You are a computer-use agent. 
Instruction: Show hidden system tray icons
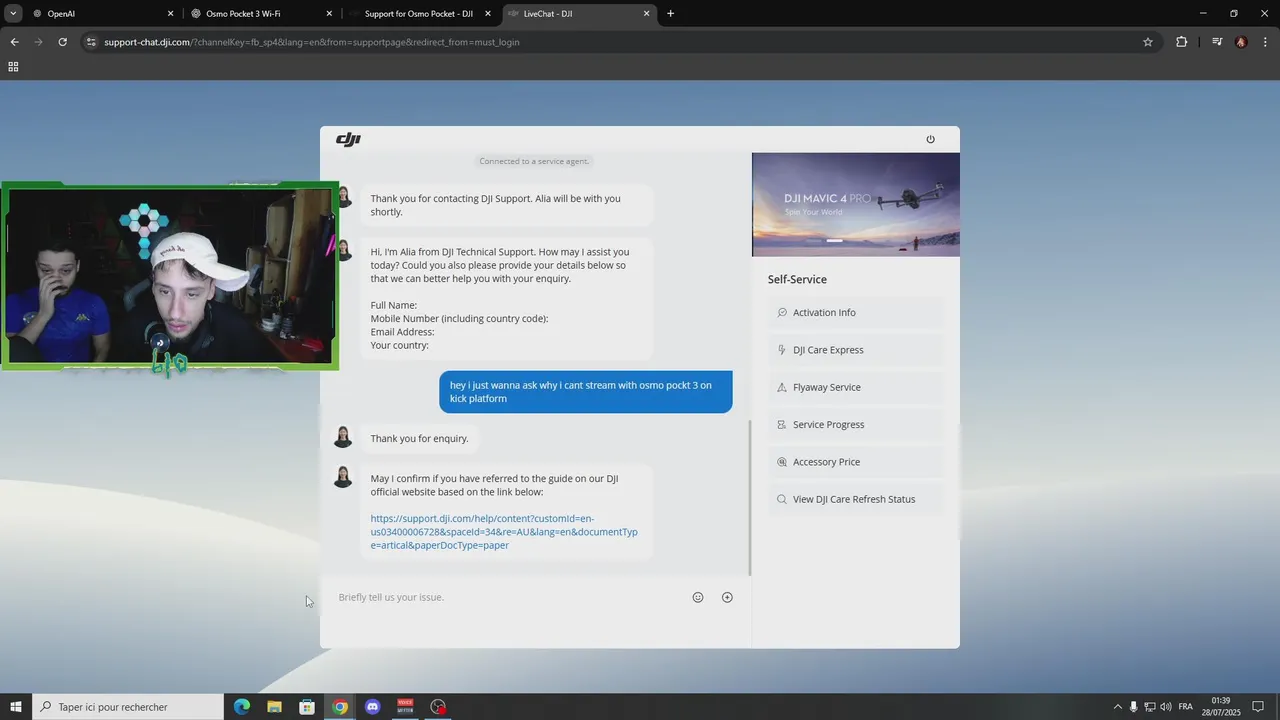[x=1118, y=707]
